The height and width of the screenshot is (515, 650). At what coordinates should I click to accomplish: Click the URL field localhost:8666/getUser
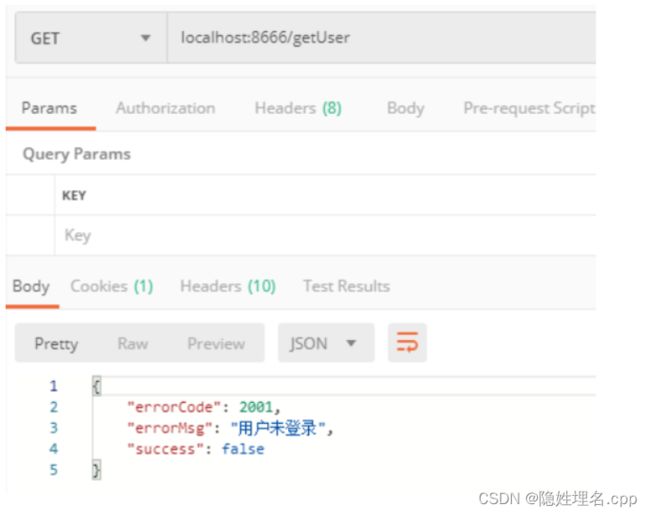[381, 38]
